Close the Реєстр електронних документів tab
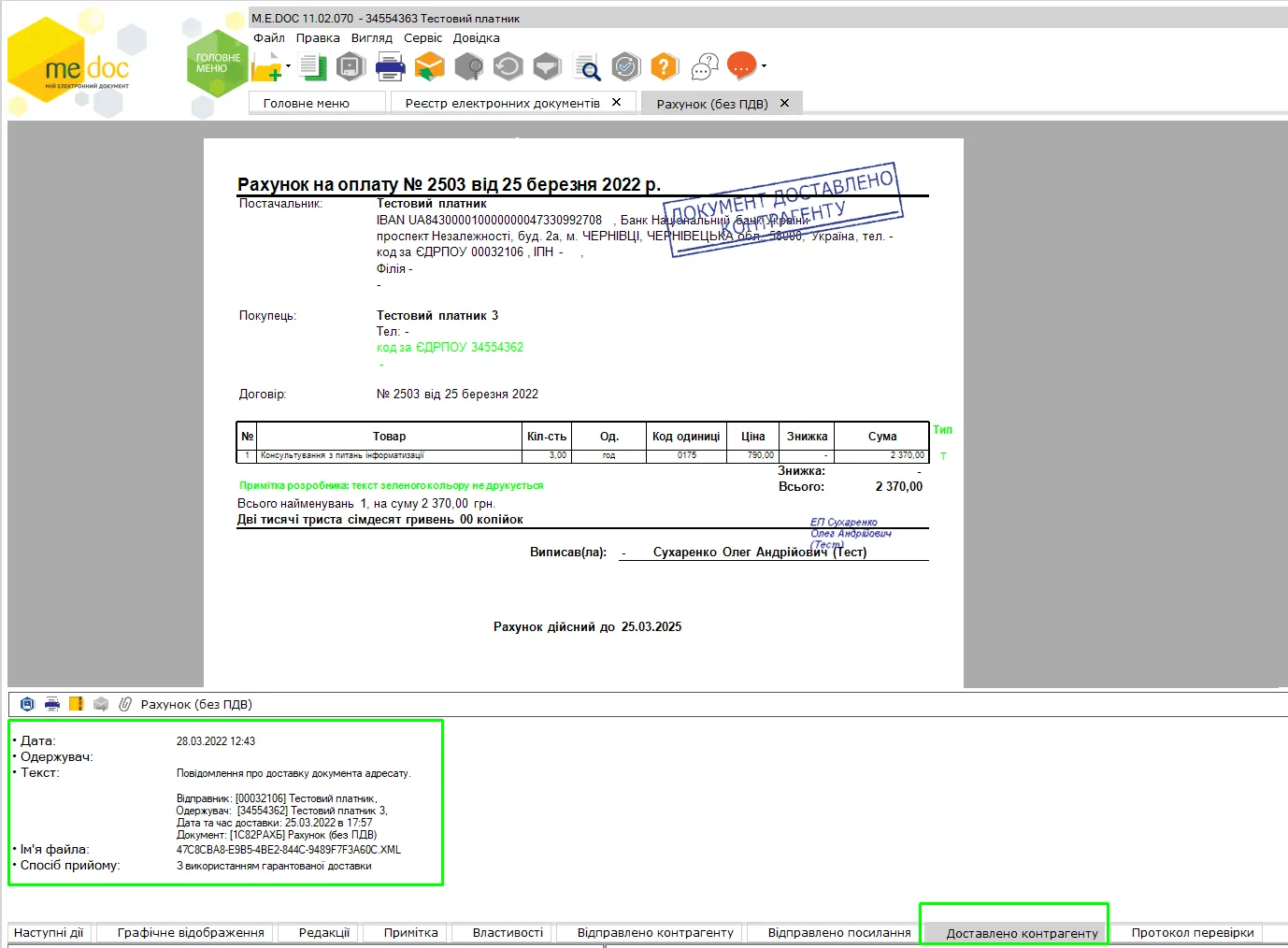This screenshot has width=1288, height=948. pos(617,102)
